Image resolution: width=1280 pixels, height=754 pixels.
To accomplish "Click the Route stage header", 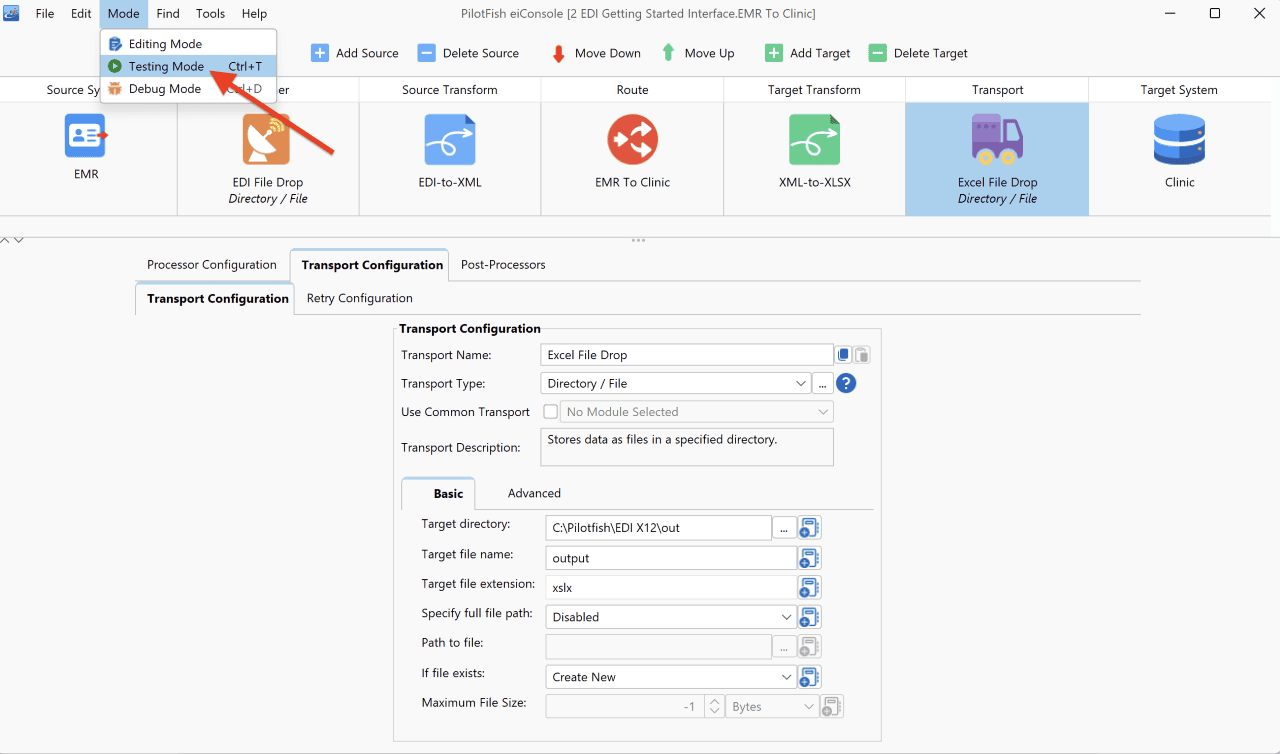I will pos(632,90).
